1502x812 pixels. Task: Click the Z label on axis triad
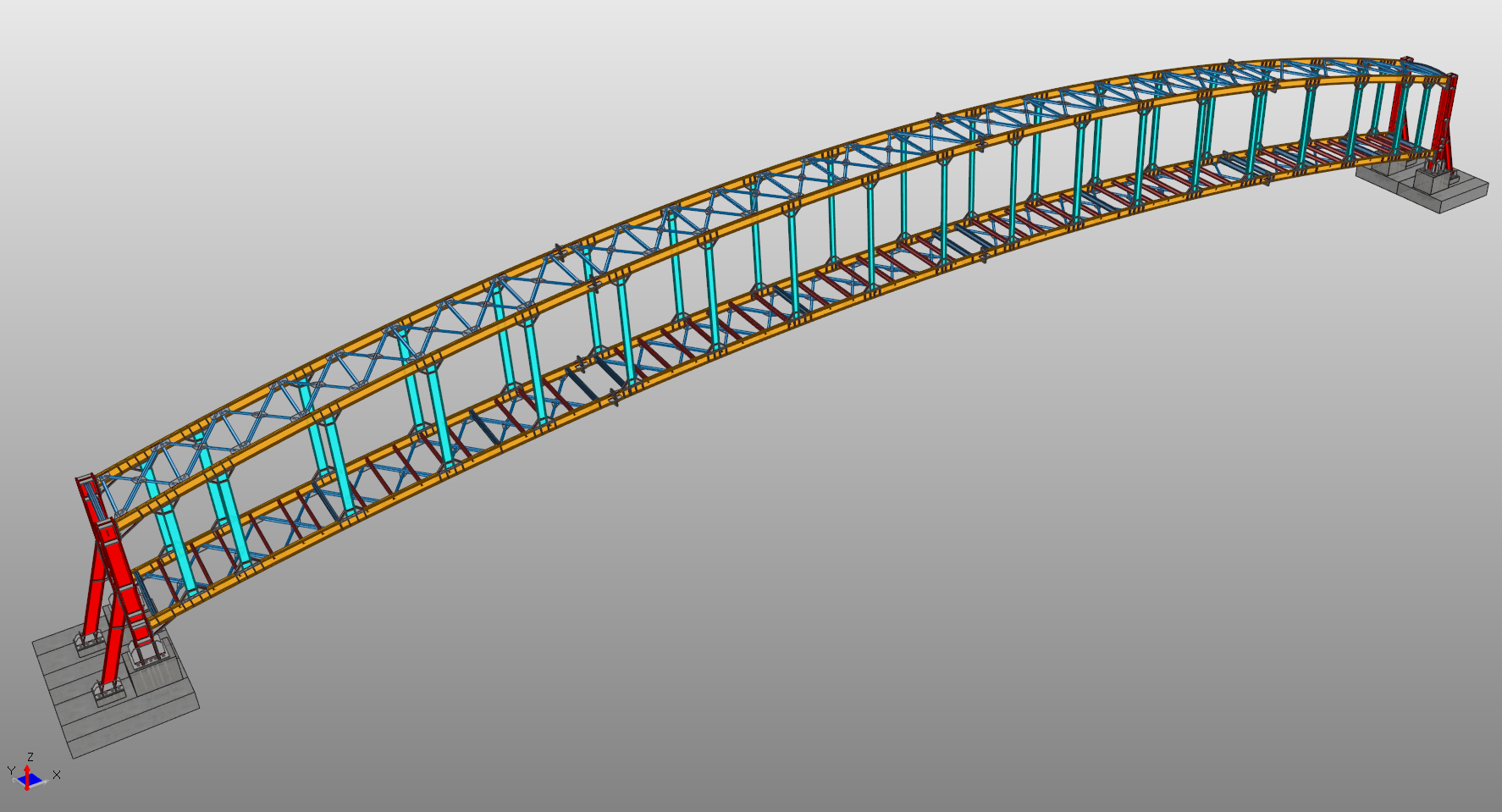pos(30,757)
